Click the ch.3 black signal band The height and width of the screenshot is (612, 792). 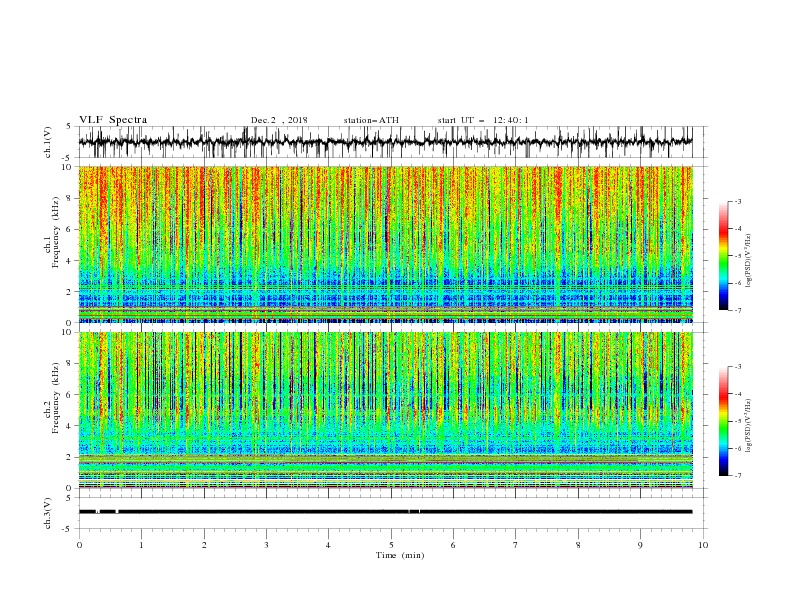point(385,512)
